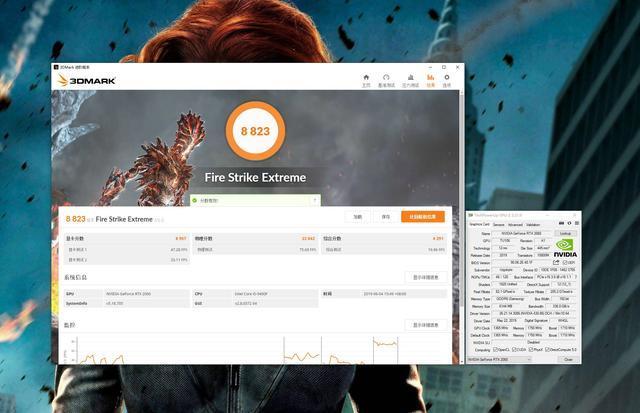The height and width of the screenshot is (413, 640).
Task: Click GPU-Z screenshot camera icon
Action: pos(561,223)
